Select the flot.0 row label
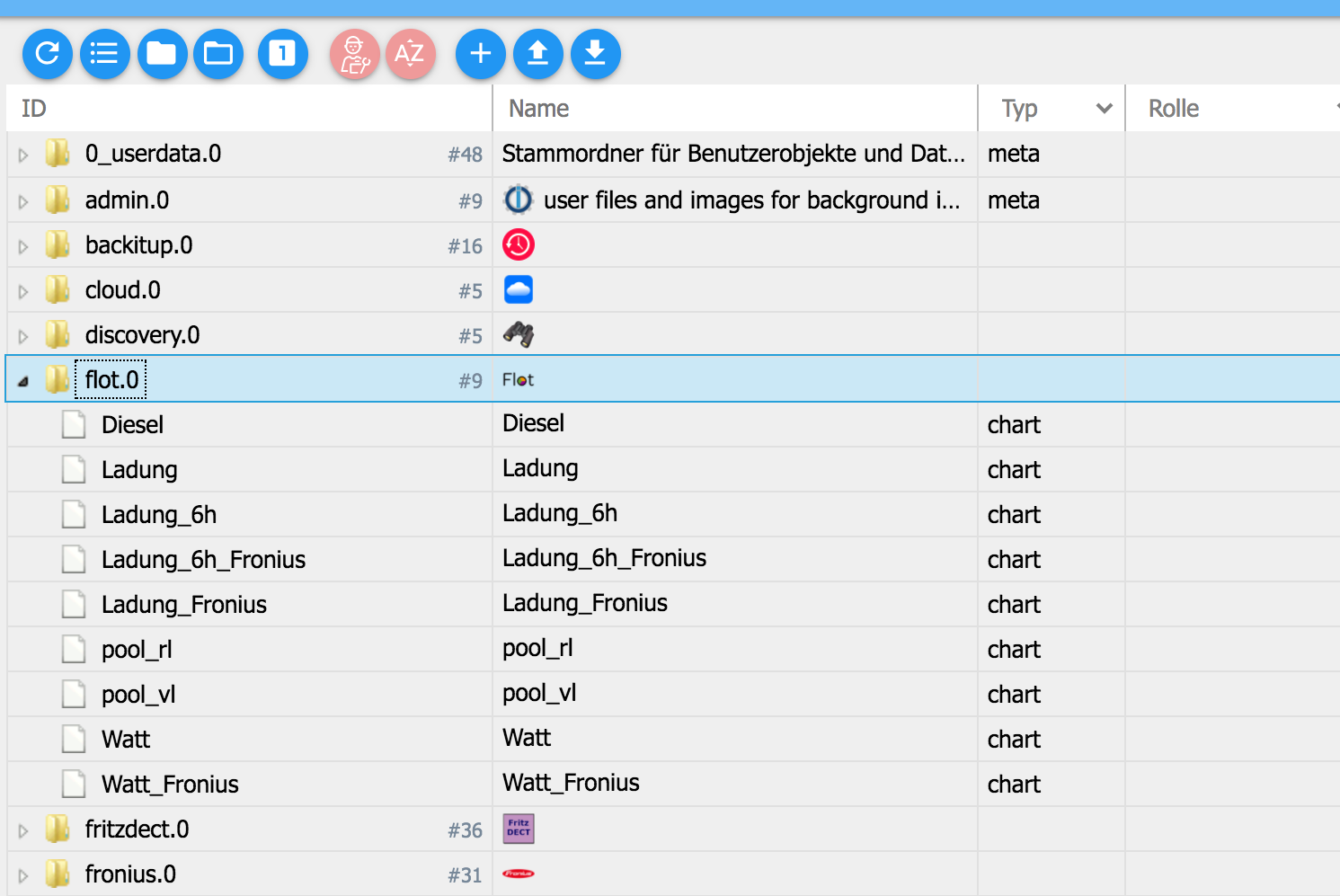1340x896 pixels. pyautogui.click(x=111, y=379)
